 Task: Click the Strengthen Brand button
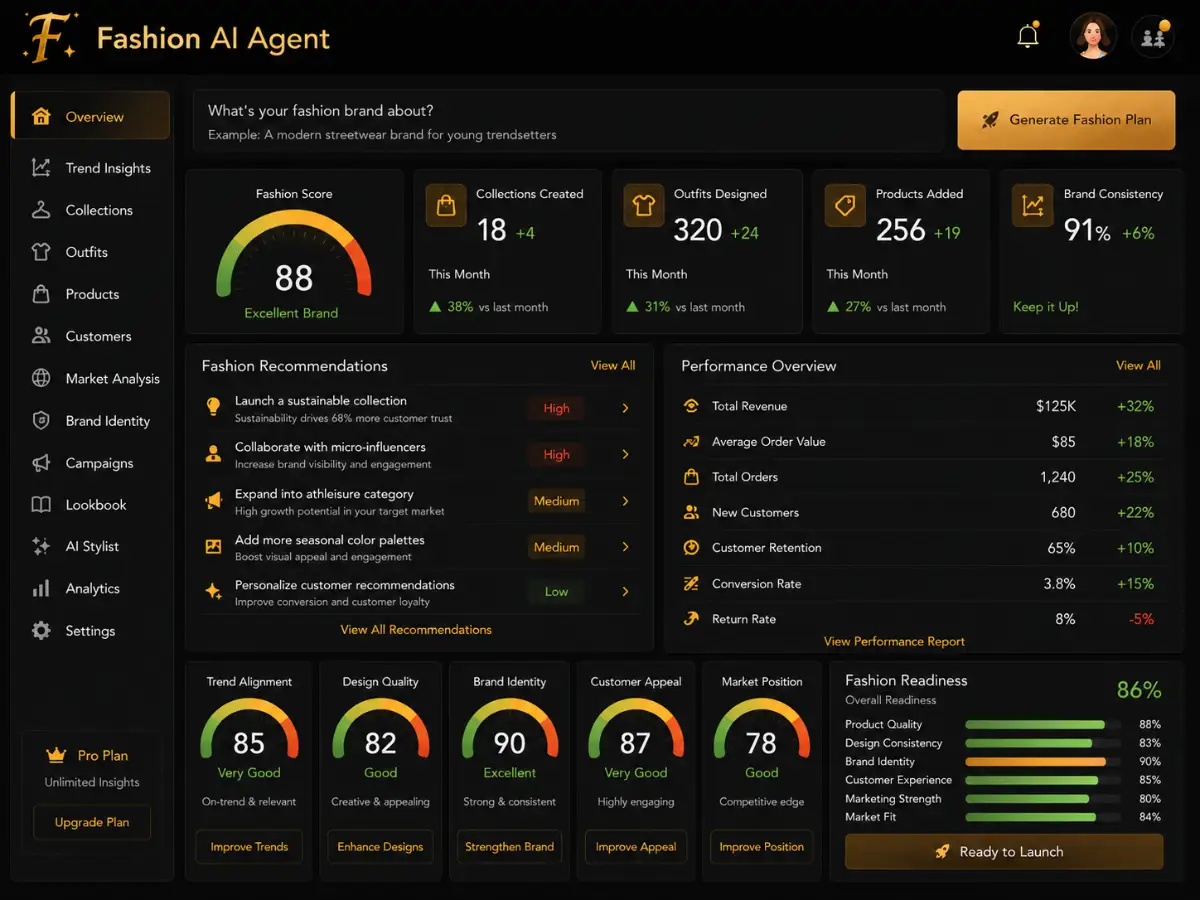coord(509,846)
